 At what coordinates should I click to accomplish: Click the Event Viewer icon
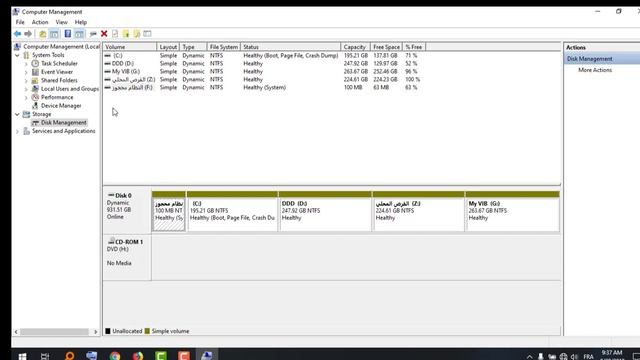[35, 72]
